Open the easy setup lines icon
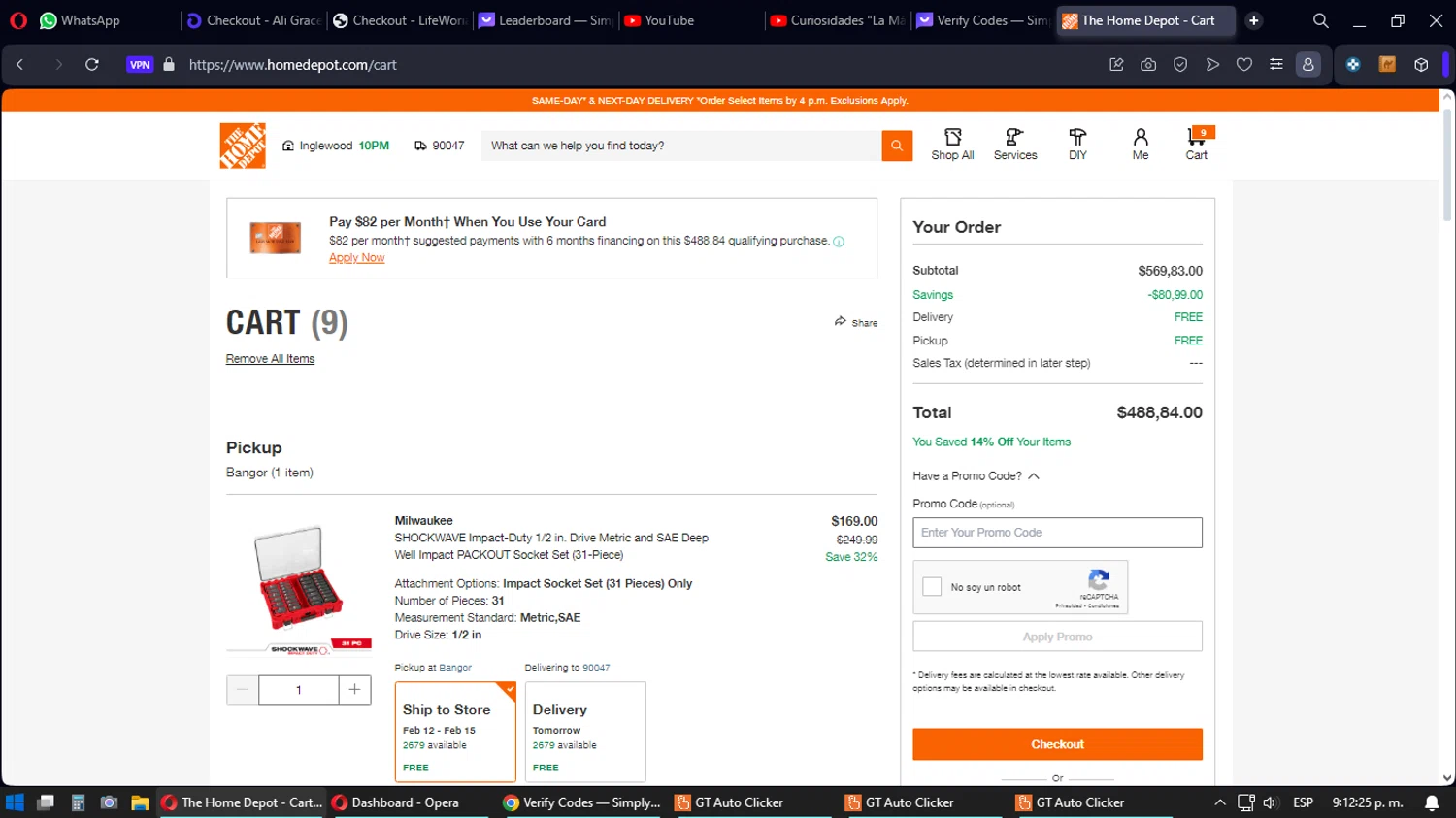The image size is (1456, 818). 1276,65
